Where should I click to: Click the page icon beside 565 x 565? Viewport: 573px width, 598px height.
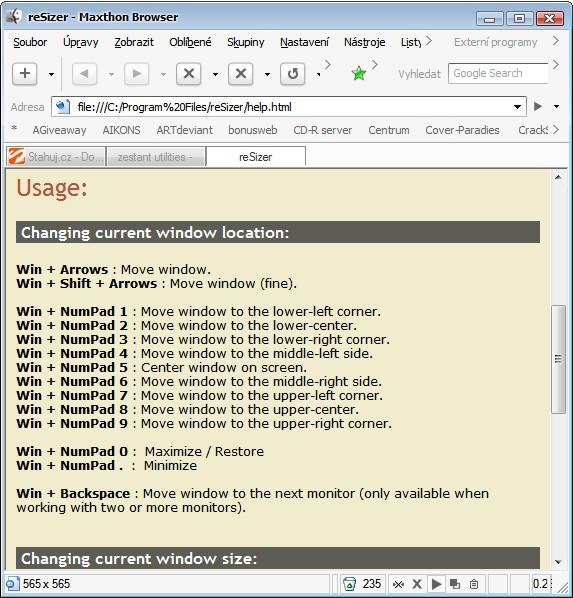click(12, 584)
